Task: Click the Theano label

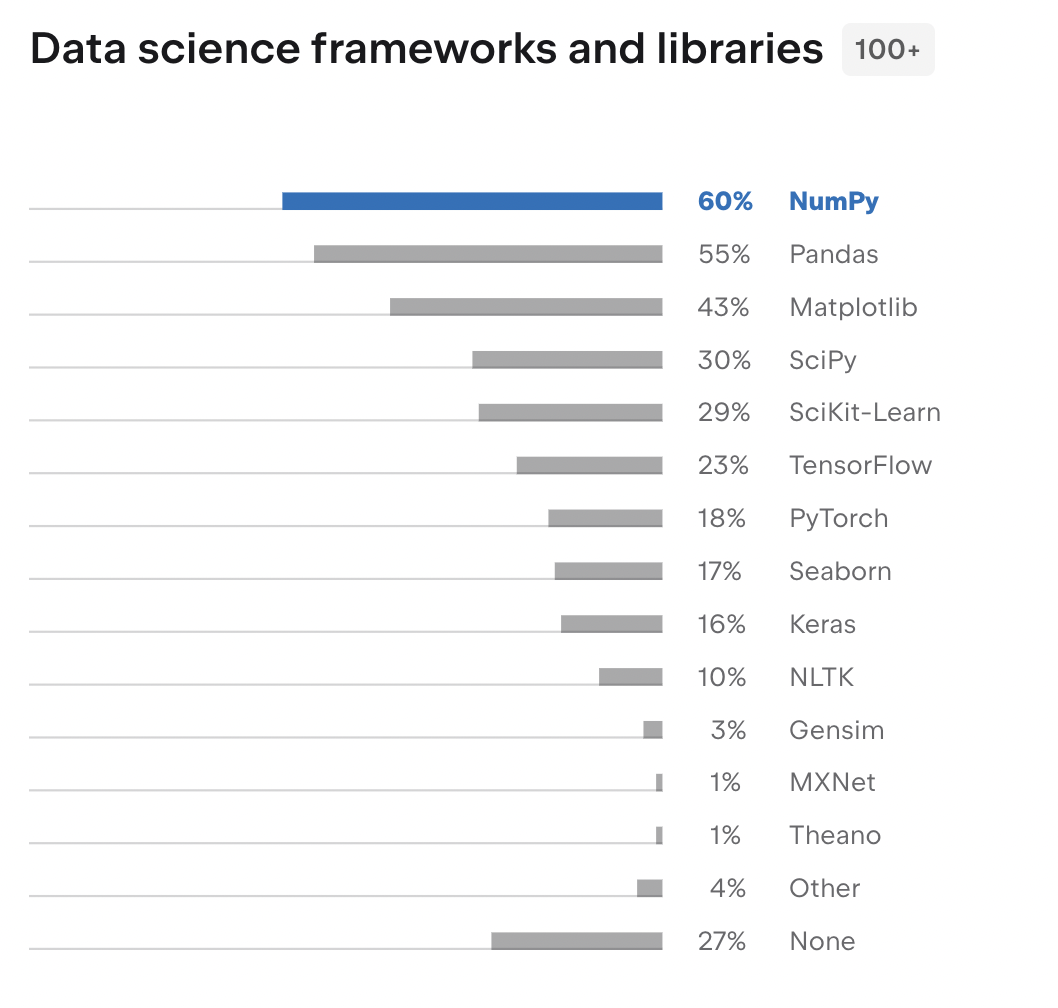Action: [835, 835]
